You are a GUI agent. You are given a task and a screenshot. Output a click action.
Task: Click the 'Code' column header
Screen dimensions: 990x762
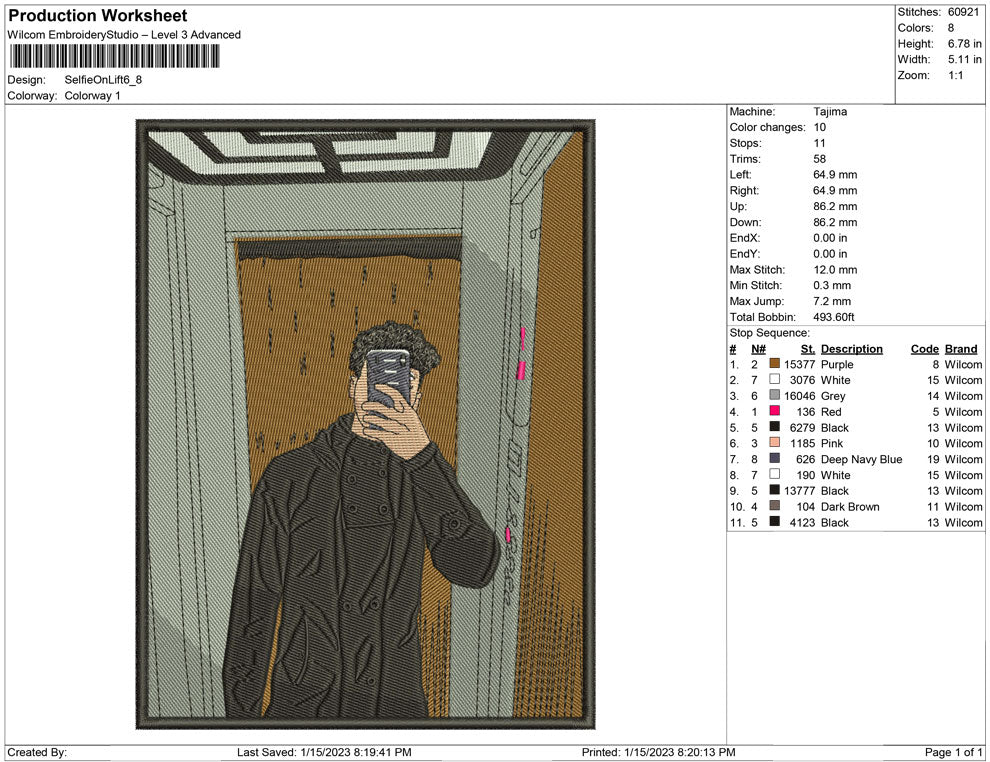tap(925, 349)
